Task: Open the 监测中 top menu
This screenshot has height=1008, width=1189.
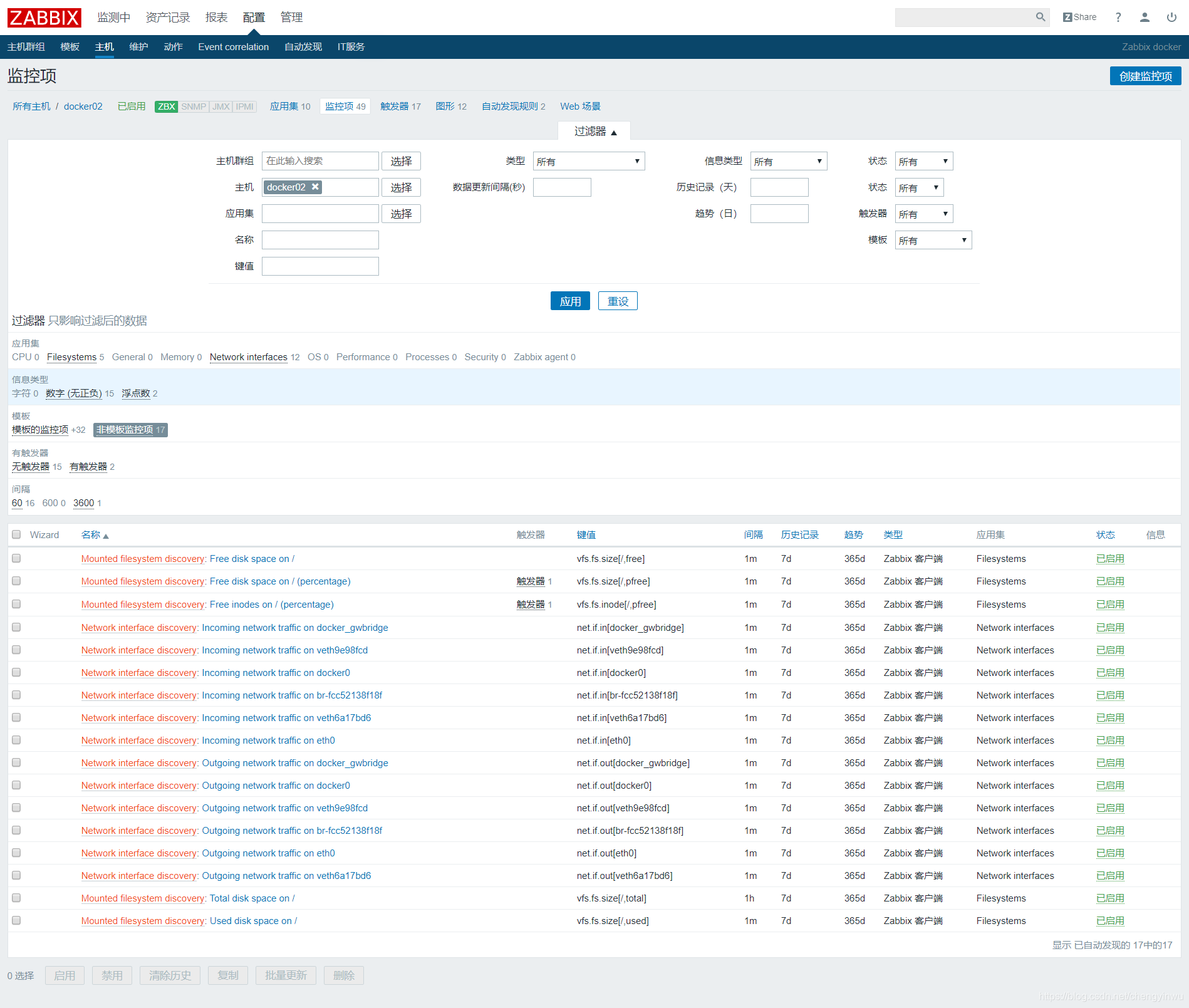Action: click(x=113, y=18)
